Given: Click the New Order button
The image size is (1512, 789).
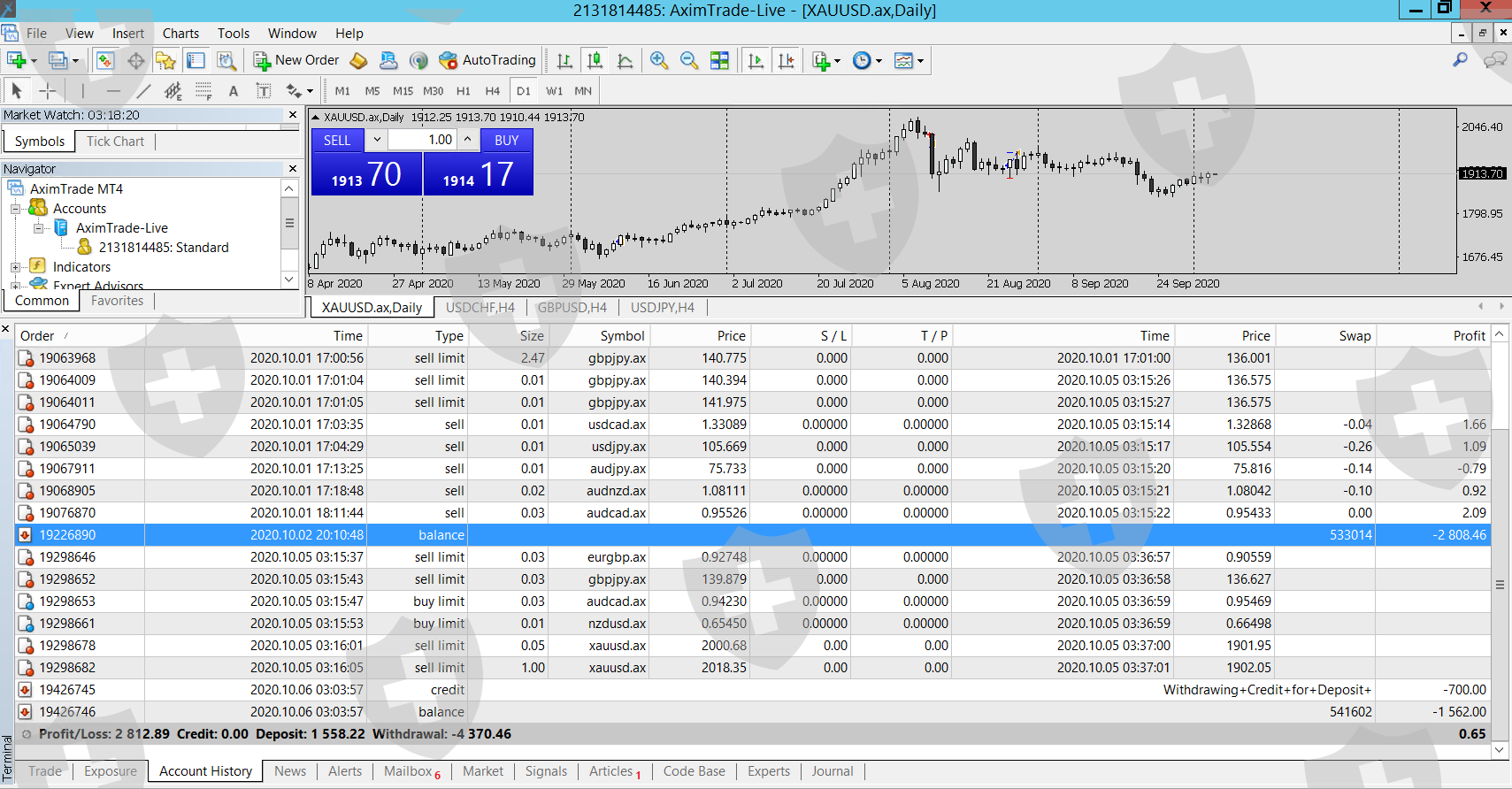Looking at the screenshot, I should tap(296, 60).
